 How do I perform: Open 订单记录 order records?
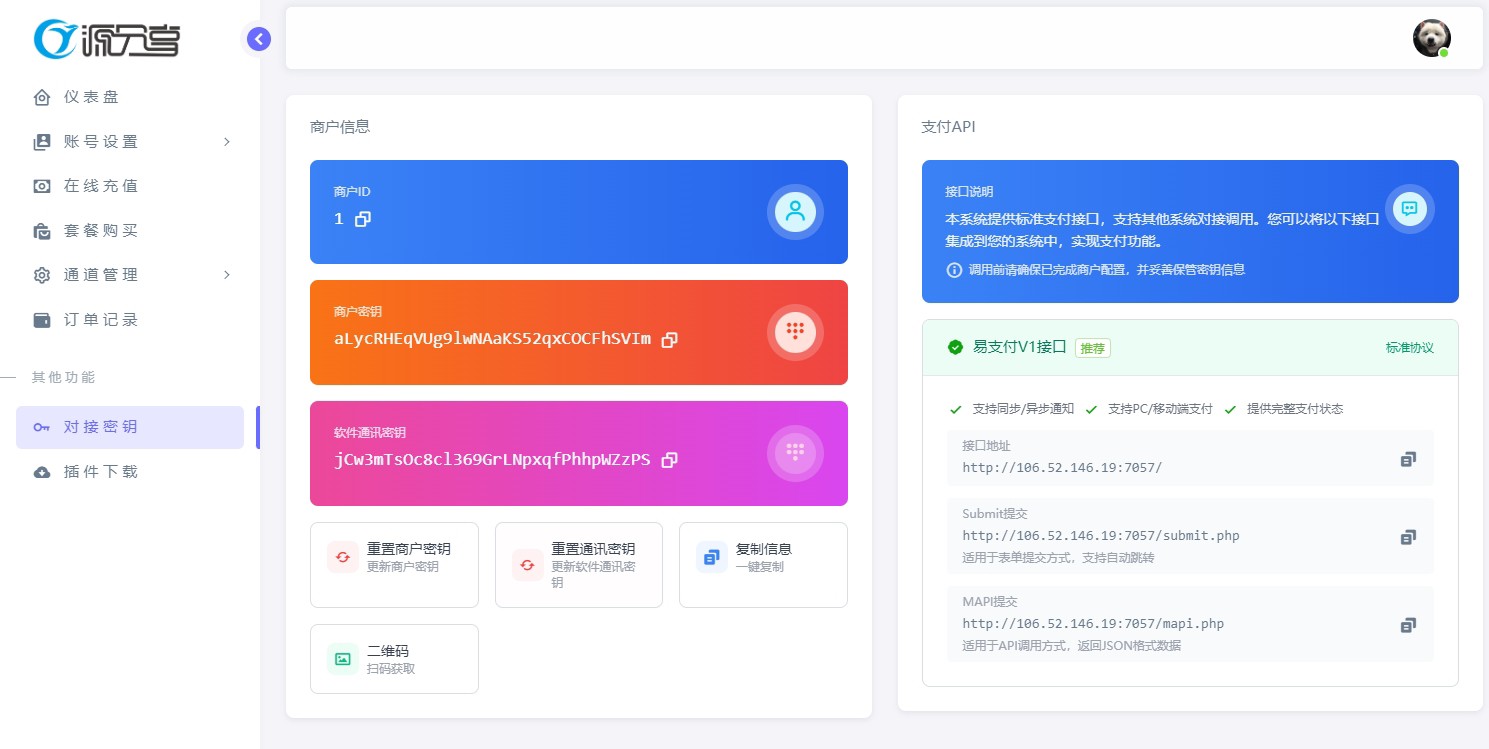coord(100,320)
